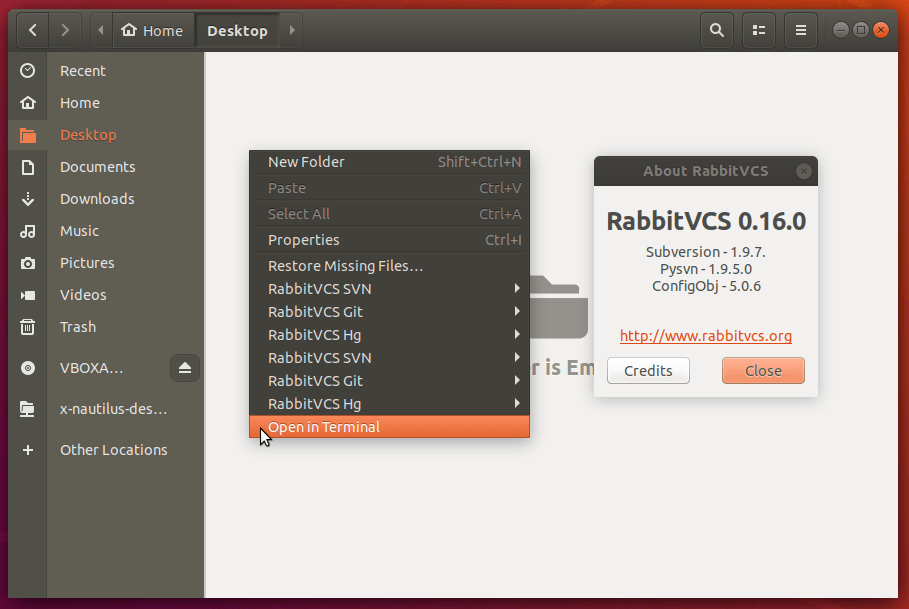Expand the second RabbitVCS Hg submenu
The image size is (909, 609).
click(389, 404)
